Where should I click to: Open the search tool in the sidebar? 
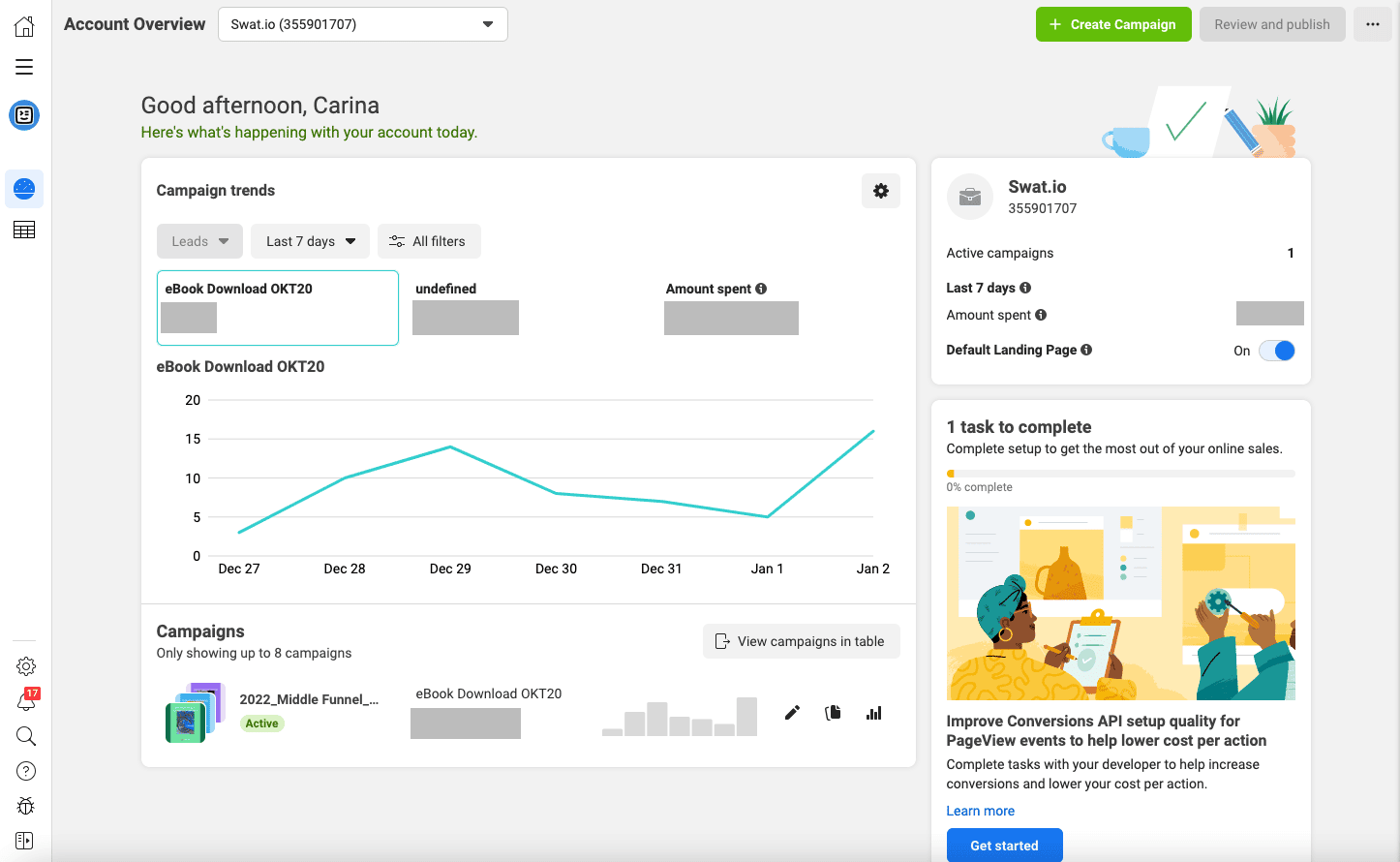(25, 736)
